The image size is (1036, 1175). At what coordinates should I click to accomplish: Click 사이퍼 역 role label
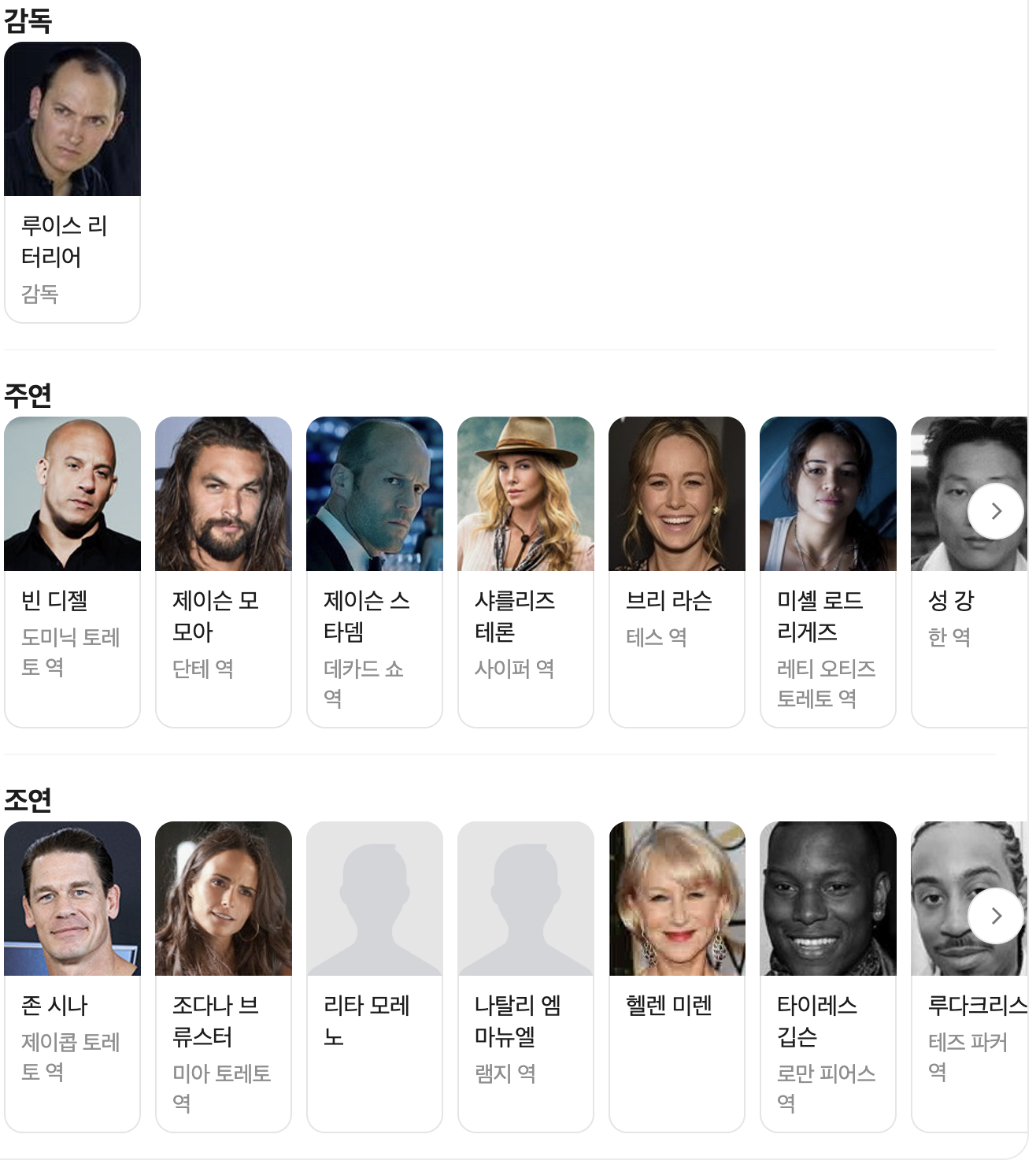pos(514,669)
